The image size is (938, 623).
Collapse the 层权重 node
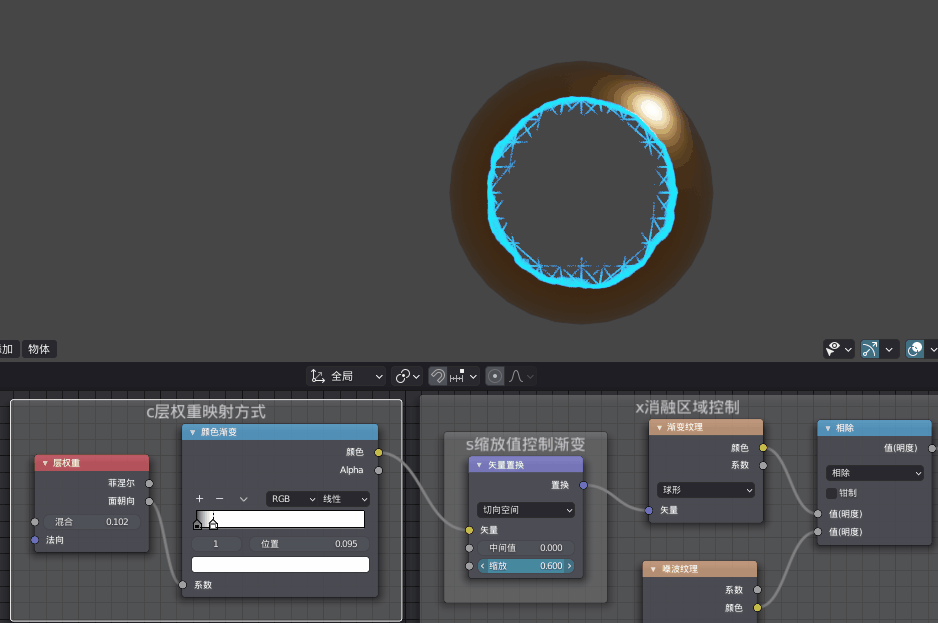tap(45, 463)
